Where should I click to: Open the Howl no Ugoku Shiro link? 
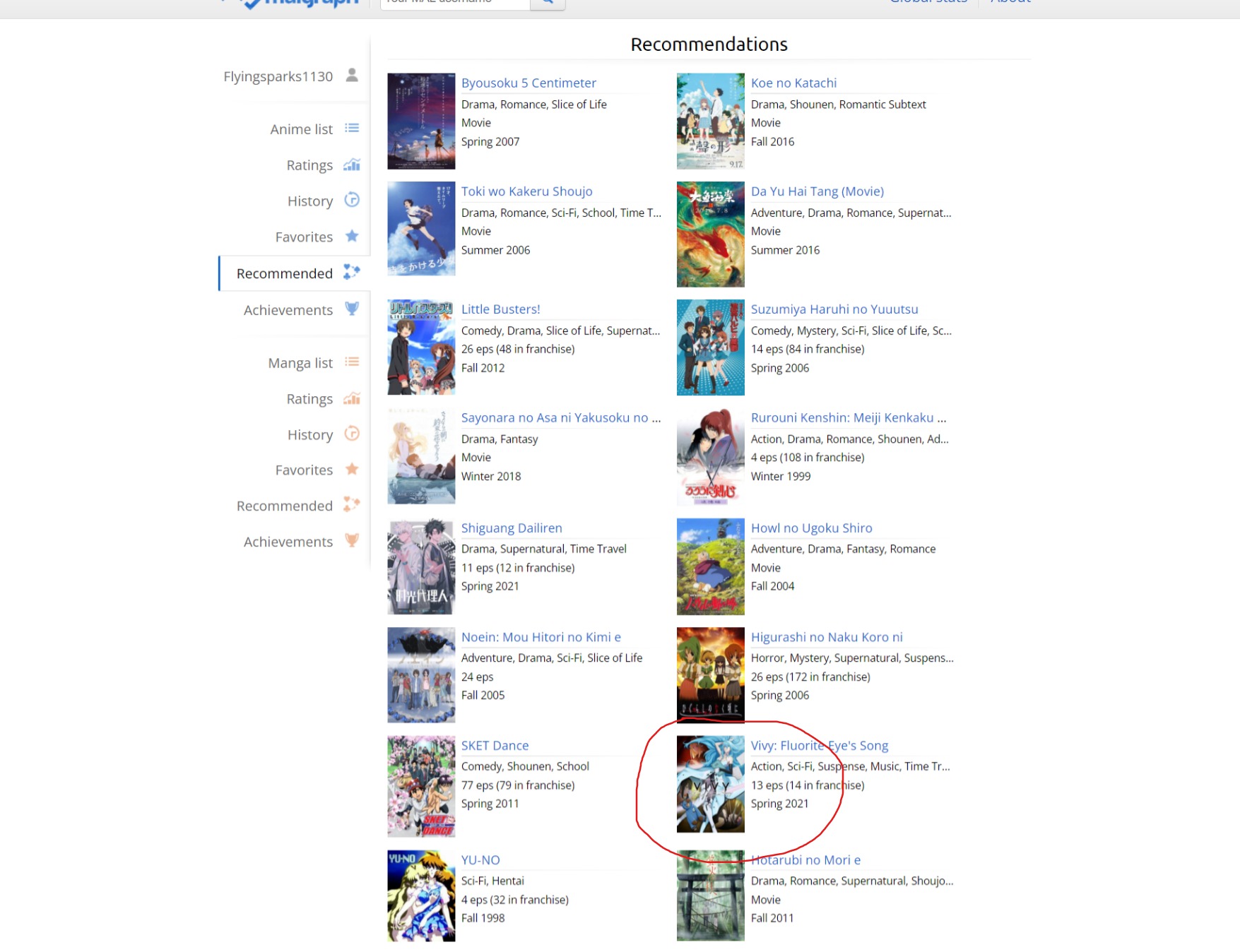811,528
